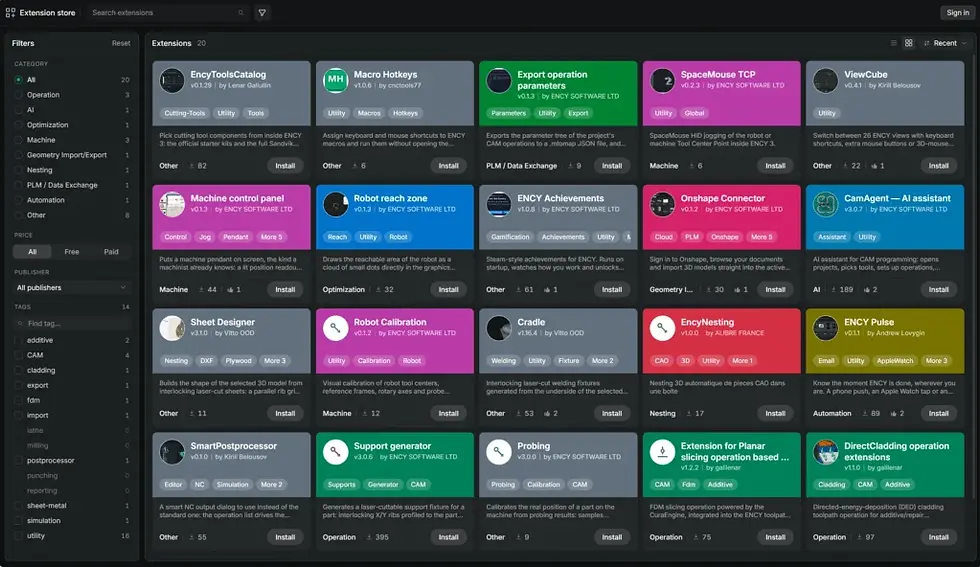Install ViewCube extension
Viewport: 980px width, 567px height.
[938, 166]
